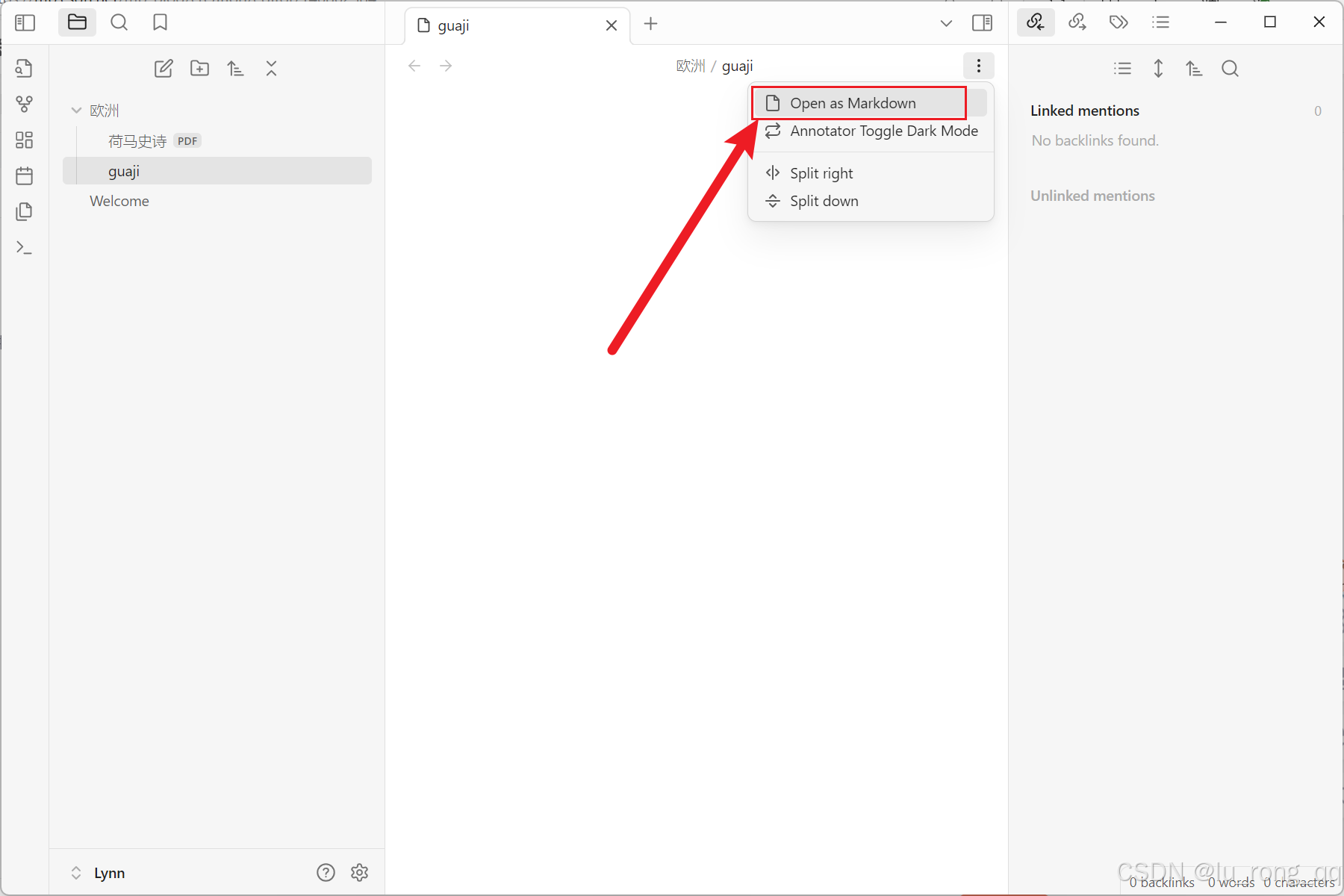
Task: Click the 欧洲 breadcrumb in note header
Action: coord(690,66)
